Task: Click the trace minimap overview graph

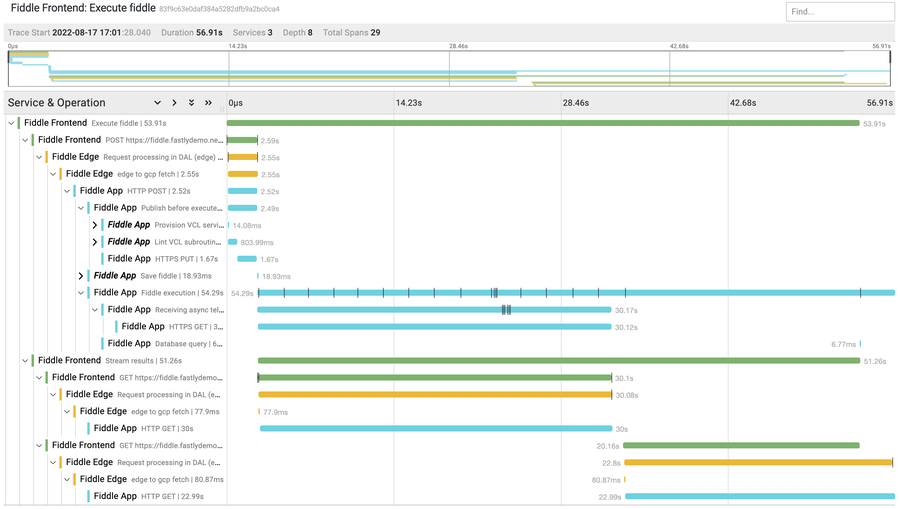Action: [449, 68]
